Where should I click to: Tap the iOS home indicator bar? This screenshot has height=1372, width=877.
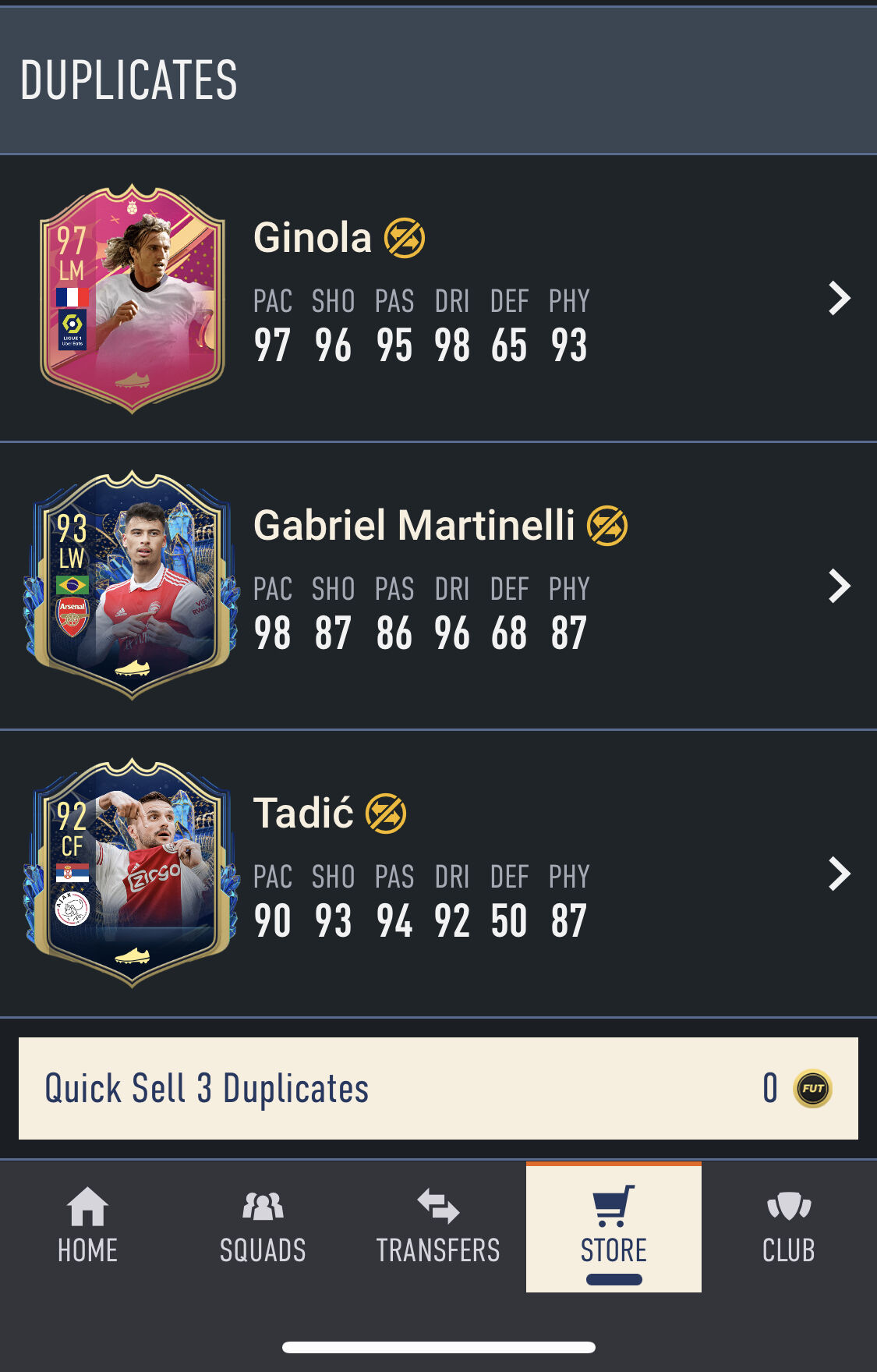(439, 1347)
